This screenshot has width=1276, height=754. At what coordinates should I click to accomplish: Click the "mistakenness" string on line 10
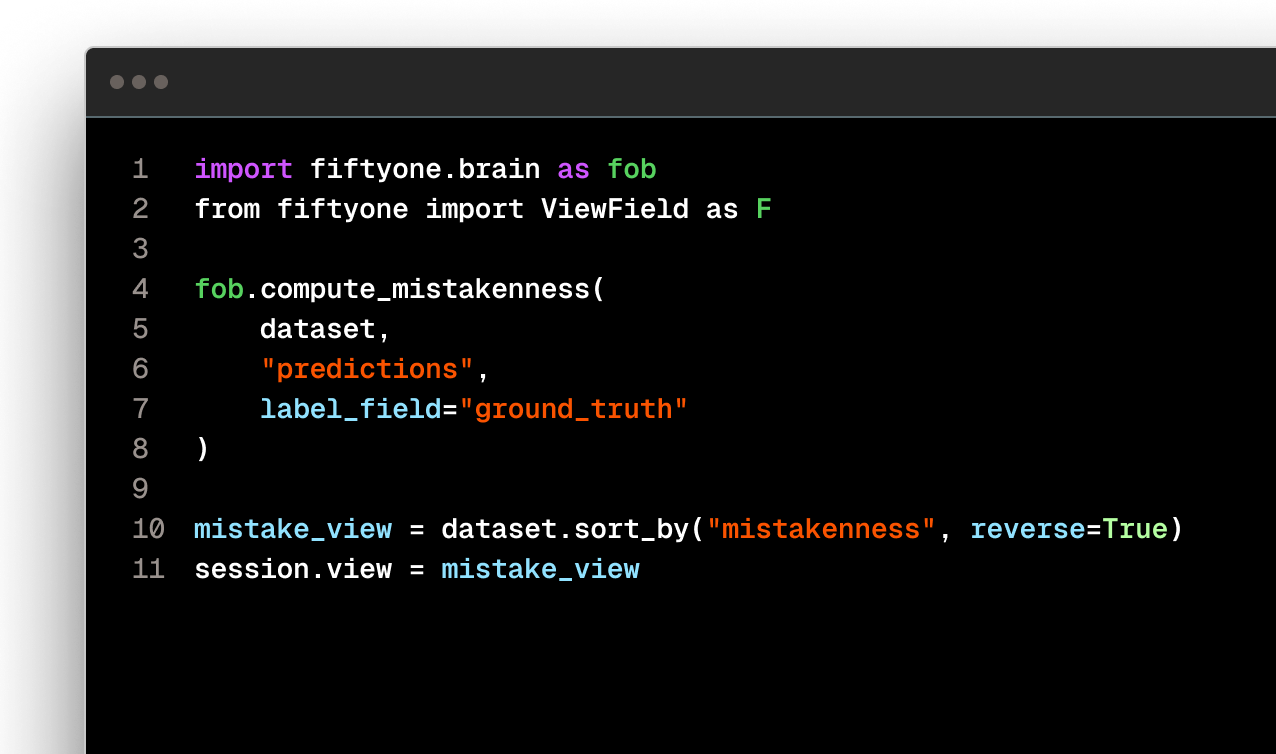(x=821, y=530)
